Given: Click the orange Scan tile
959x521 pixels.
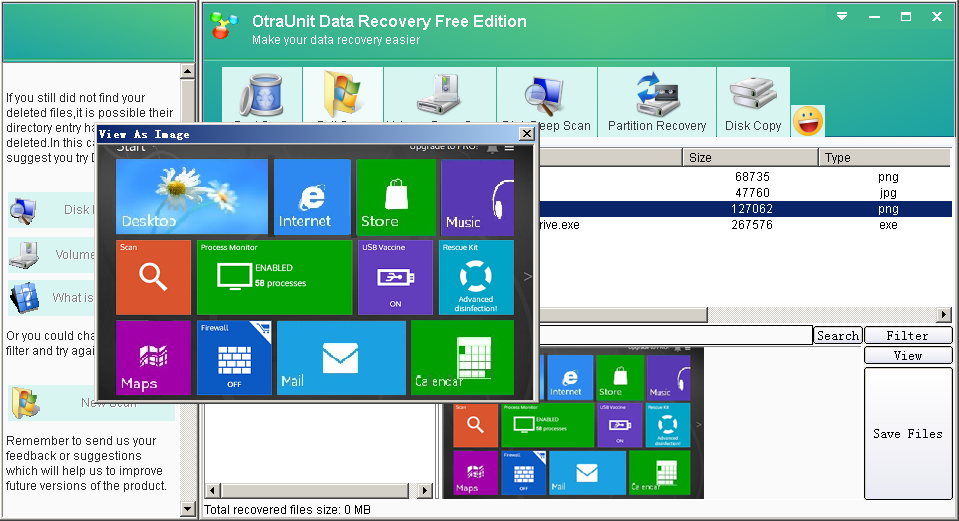Looking at the screenshot, I should [x=154, y=277].
